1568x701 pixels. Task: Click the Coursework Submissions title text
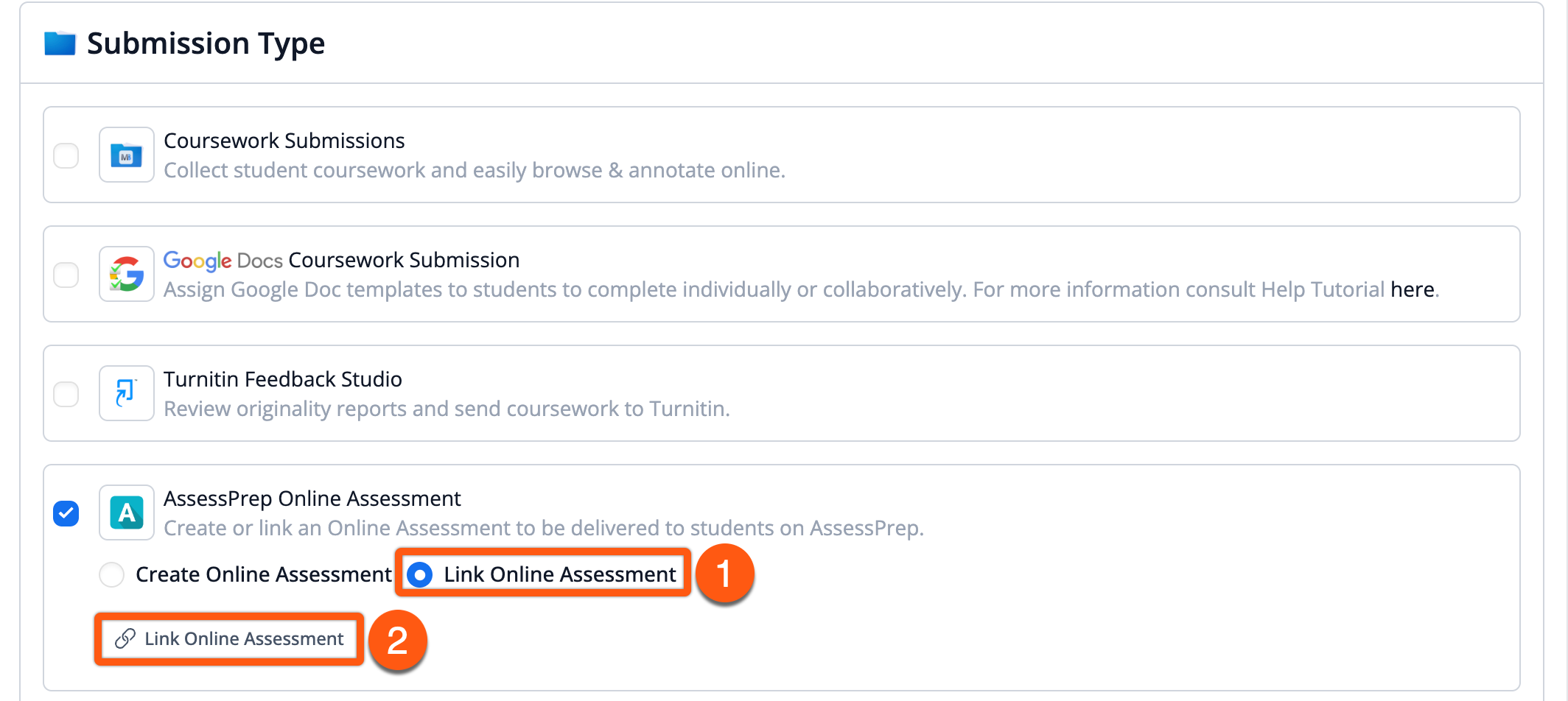(284, 141)
